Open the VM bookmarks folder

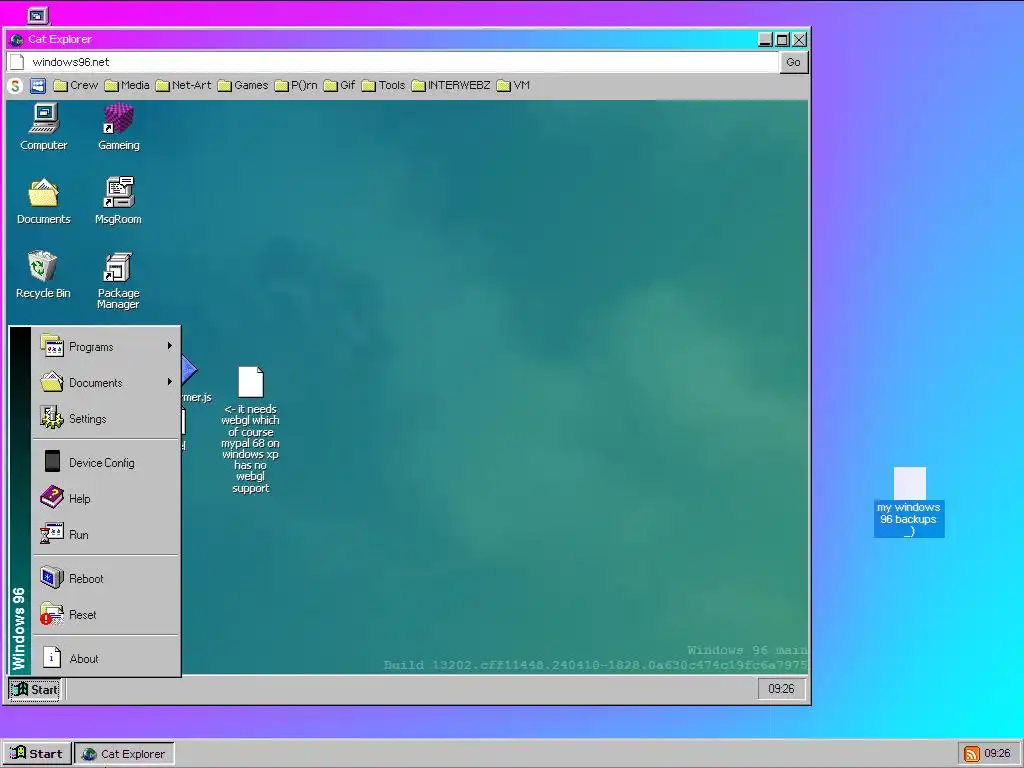click(513, 86)
